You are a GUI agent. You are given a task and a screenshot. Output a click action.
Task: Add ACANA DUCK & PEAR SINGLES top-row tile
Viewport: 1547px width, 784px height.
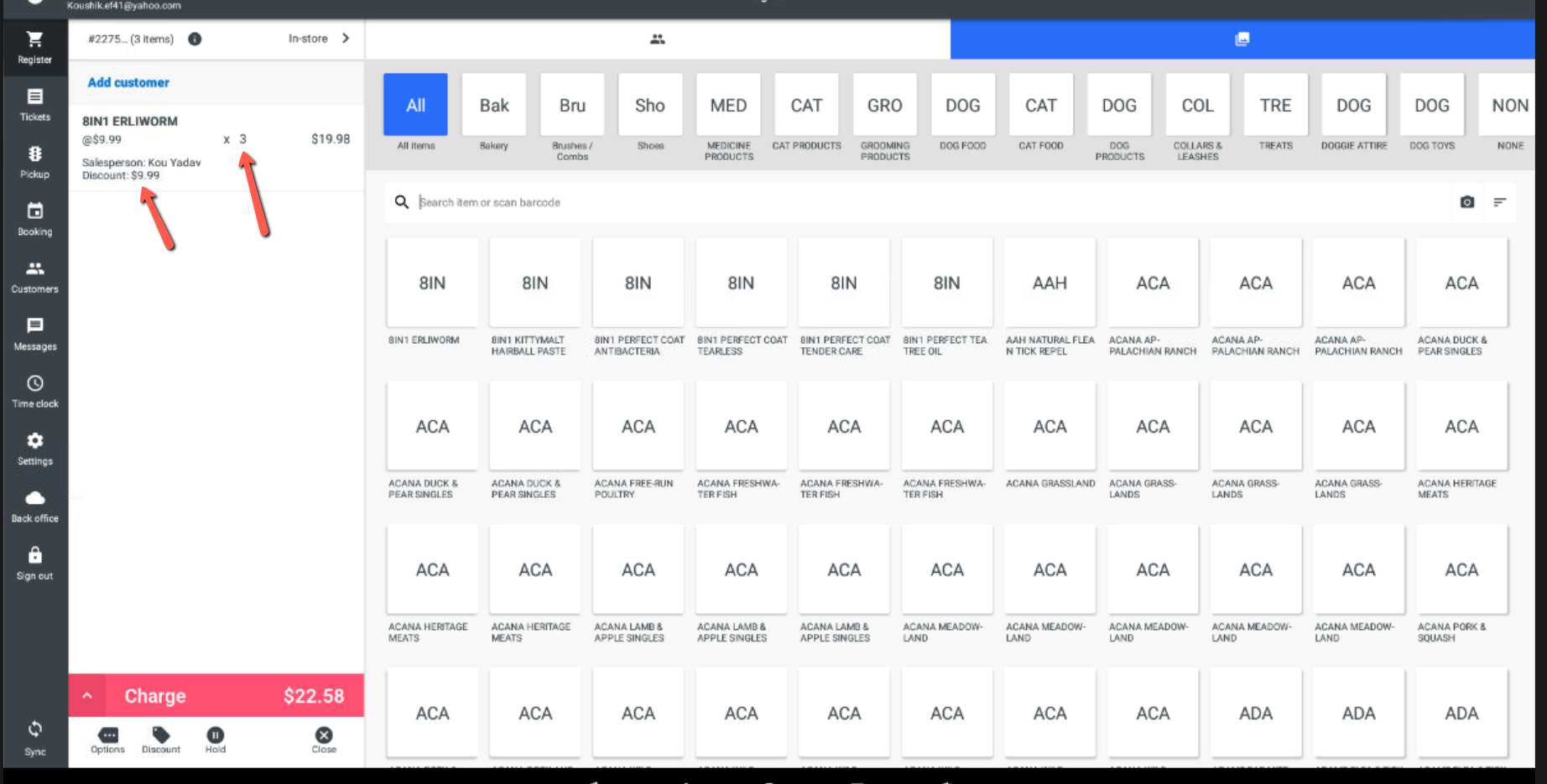coord(1461,283)
